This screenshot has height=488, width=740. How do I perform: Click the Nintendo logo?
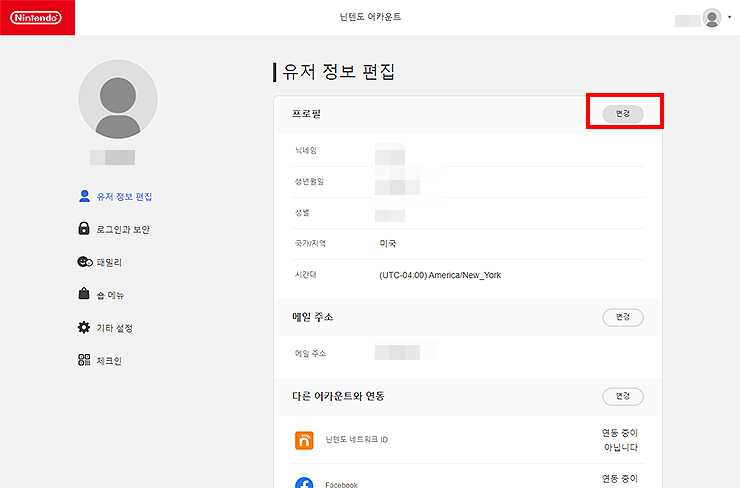coord(37,17)
